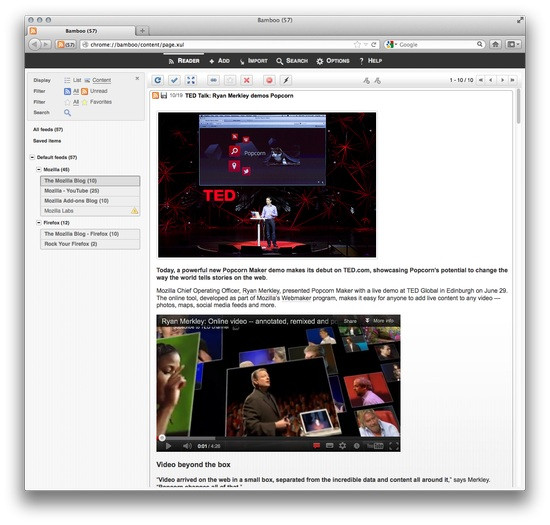This screenshot has height=525, width=550.
Task: Click the magnifier icon in the Search row
Action: (67, 113)
